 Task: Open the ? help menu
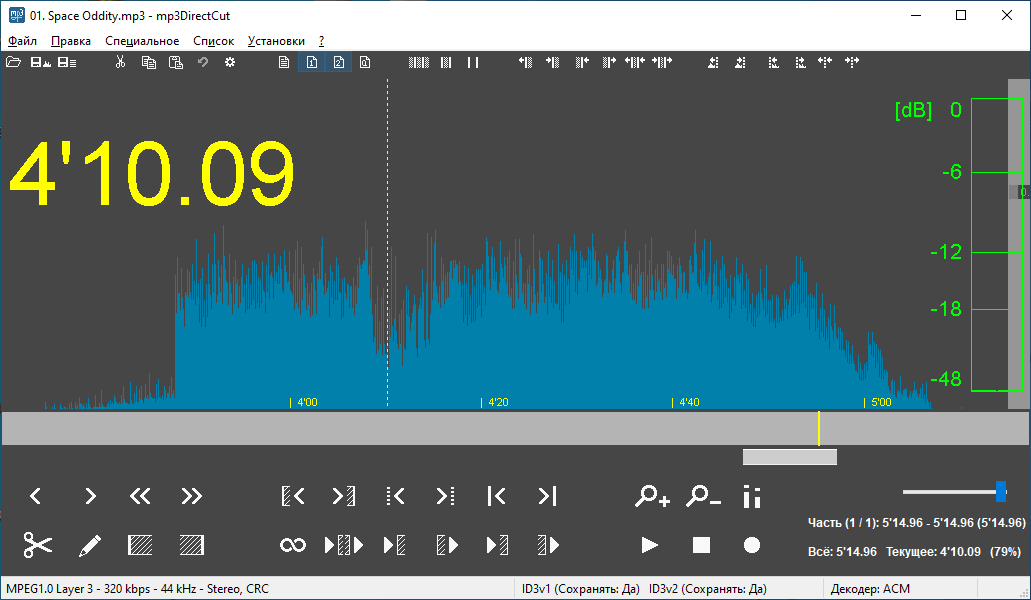point(322,41)
